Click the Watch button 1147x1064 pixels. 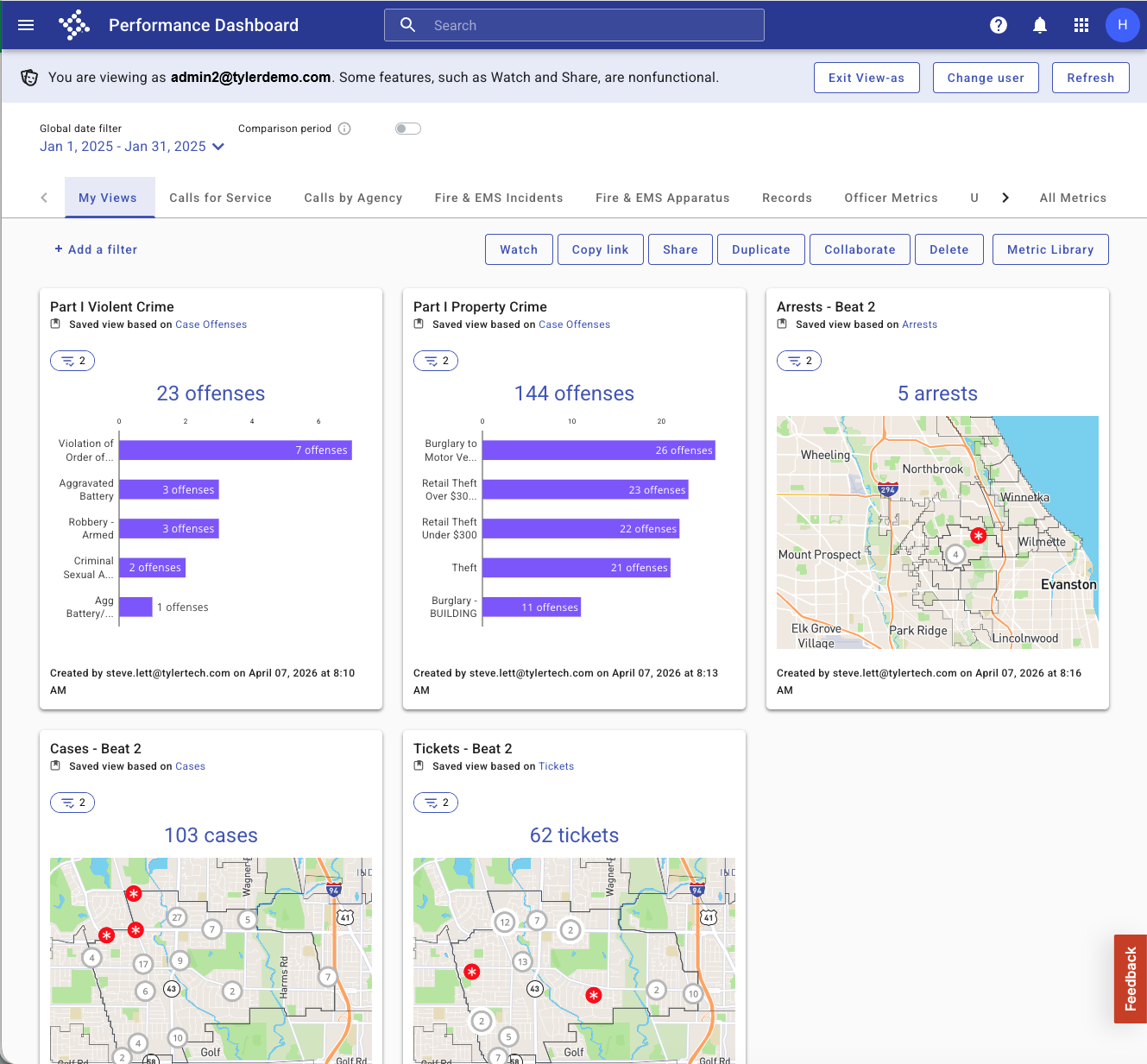pos(519,249)
